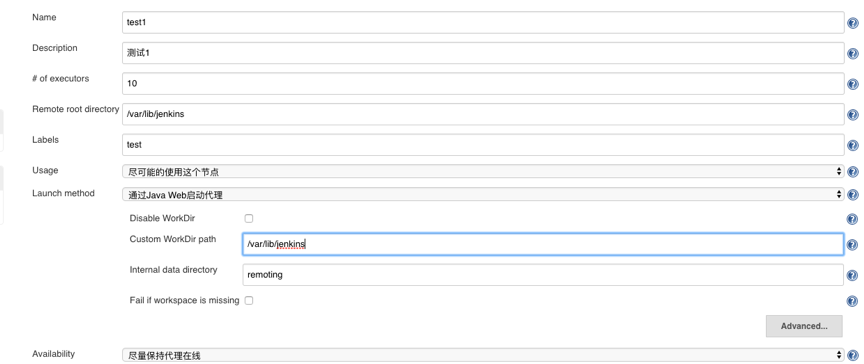Open help for the Description field

click(852, 53)
